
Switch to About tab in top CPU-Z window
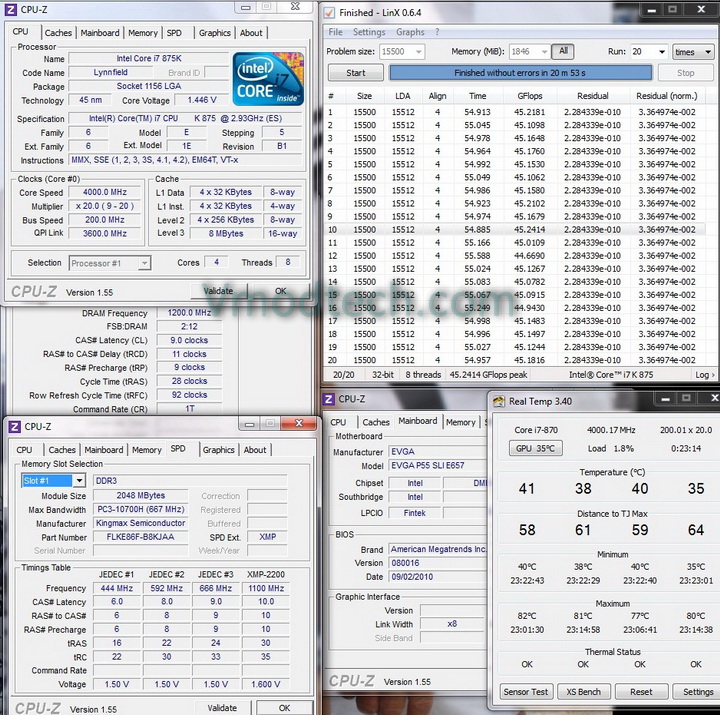pos(251,33)
